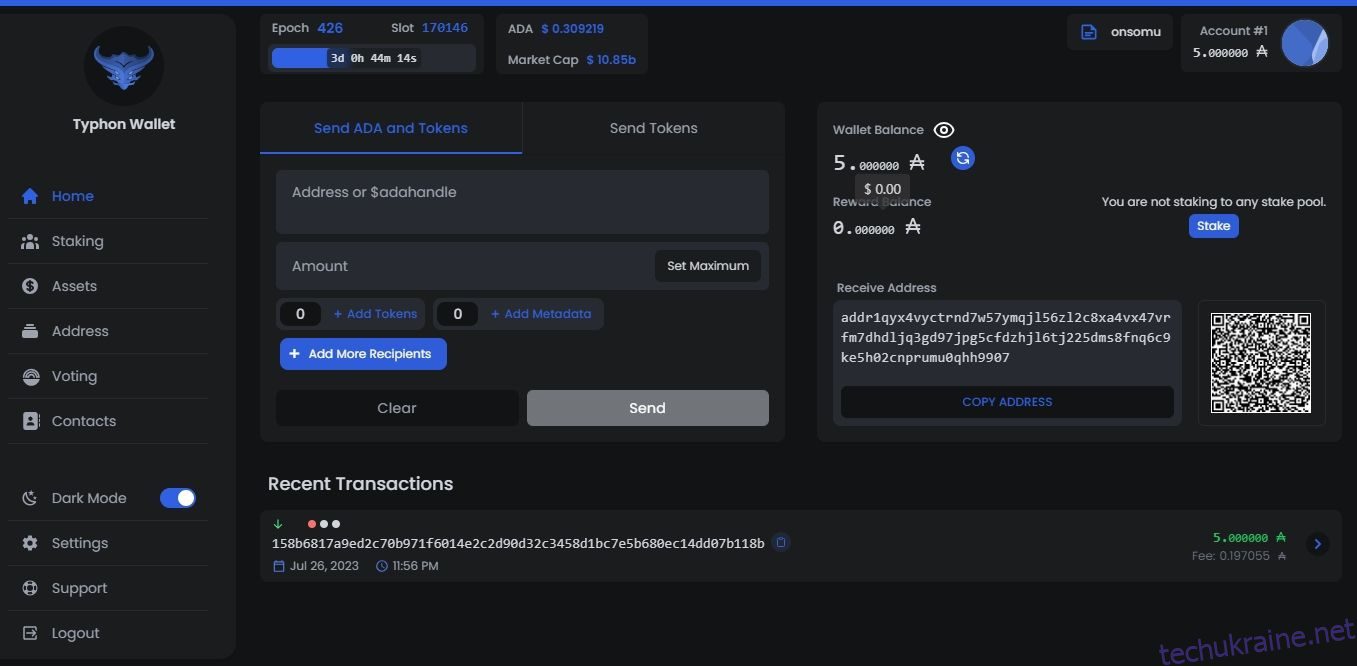
Task: Open the Staking section
Action: point(78,241)
